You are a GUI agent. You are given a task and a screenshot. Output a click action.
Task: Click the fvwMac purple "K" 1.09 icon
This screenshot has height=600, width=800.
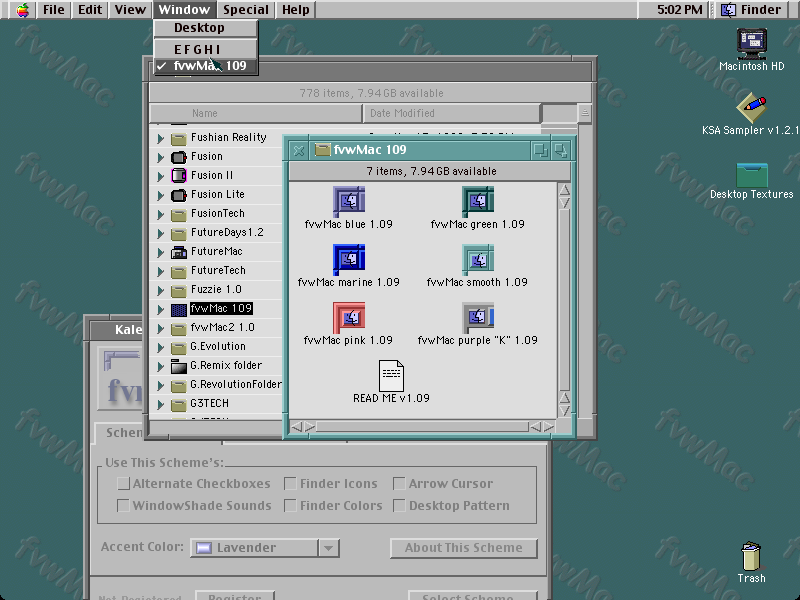(478, 317)
